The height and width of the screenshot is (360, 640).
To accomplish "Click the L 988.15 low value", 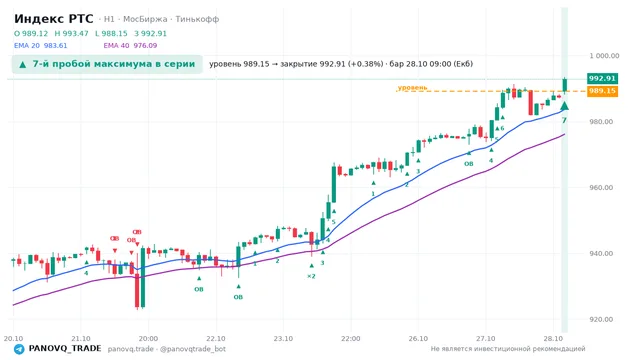I will (x=111, y=33).
